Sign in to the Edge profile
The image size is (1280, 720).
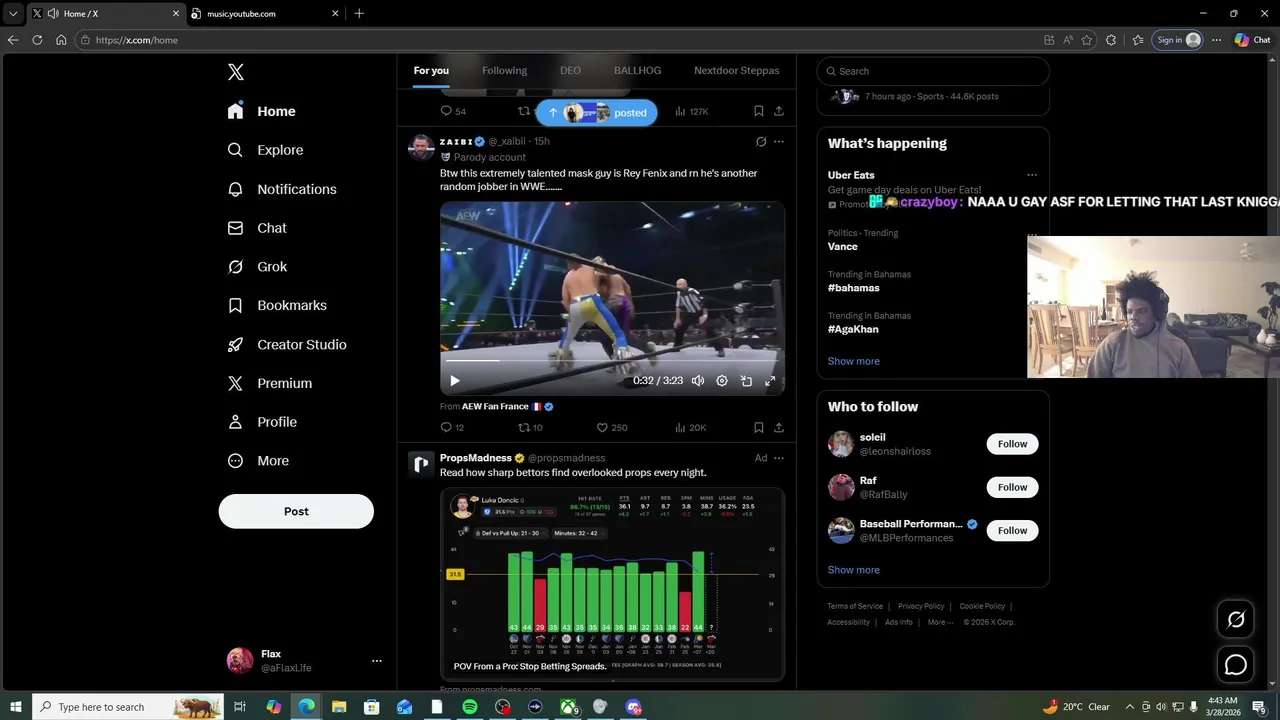pyautogui.click(x=1177, y=40)
